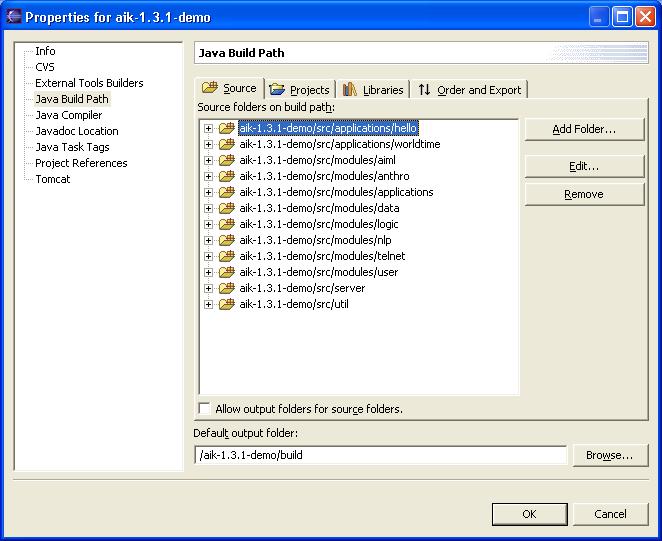Expand the src/modules/logic folder node
The height and width of the screenshot is (541, 662).
209,224
